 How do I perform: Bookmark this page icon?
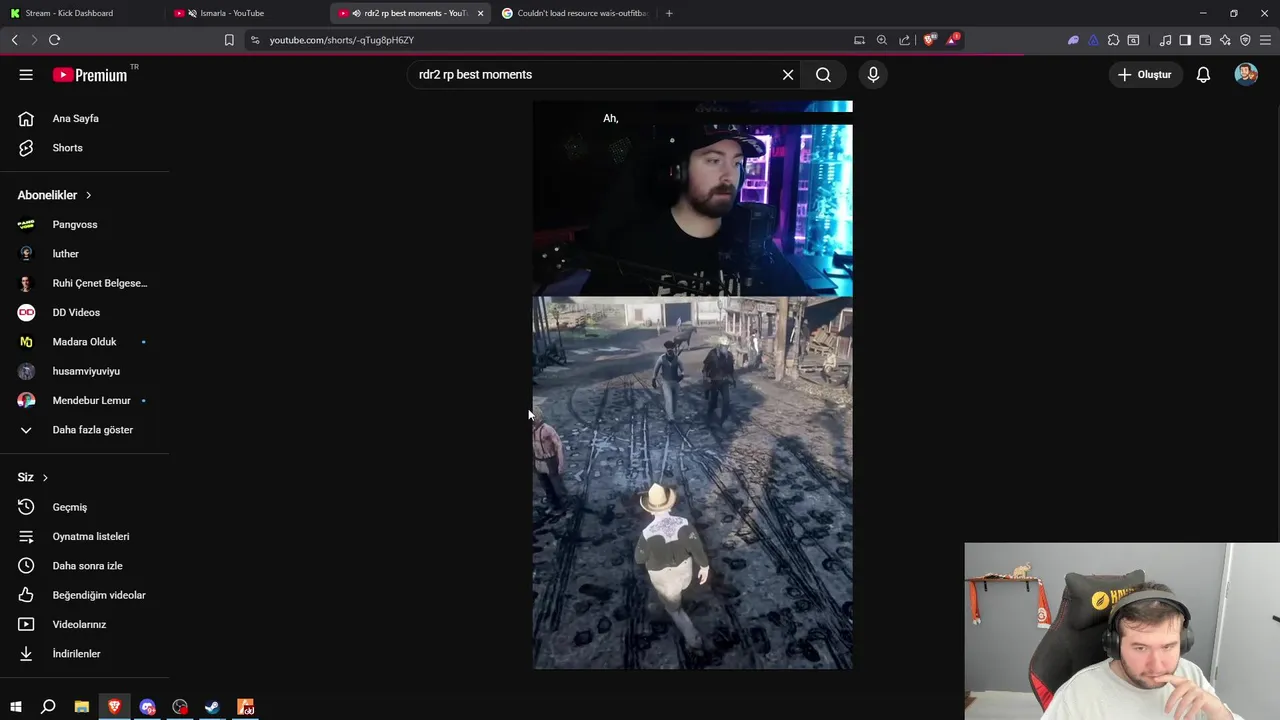pos(229,40)
